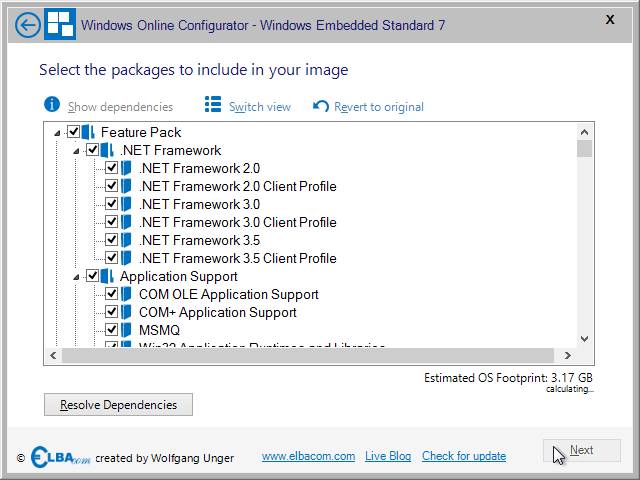Click the .NET Framework folder package icon

(107, 150)
